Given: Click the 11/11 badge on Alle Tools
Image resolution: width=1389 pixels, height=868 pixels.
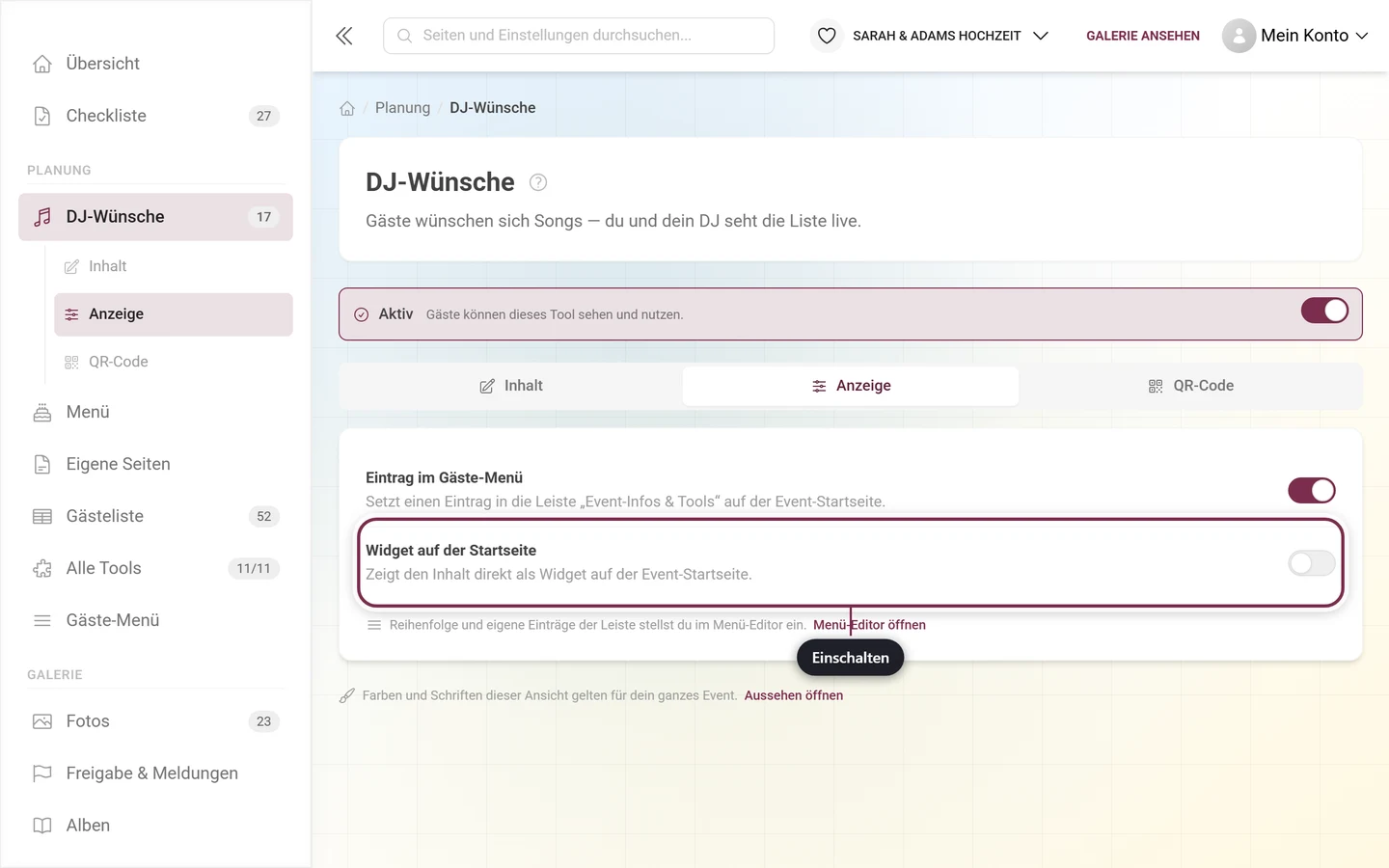Looking at the screenshot, I should click(x=254, y=568).
